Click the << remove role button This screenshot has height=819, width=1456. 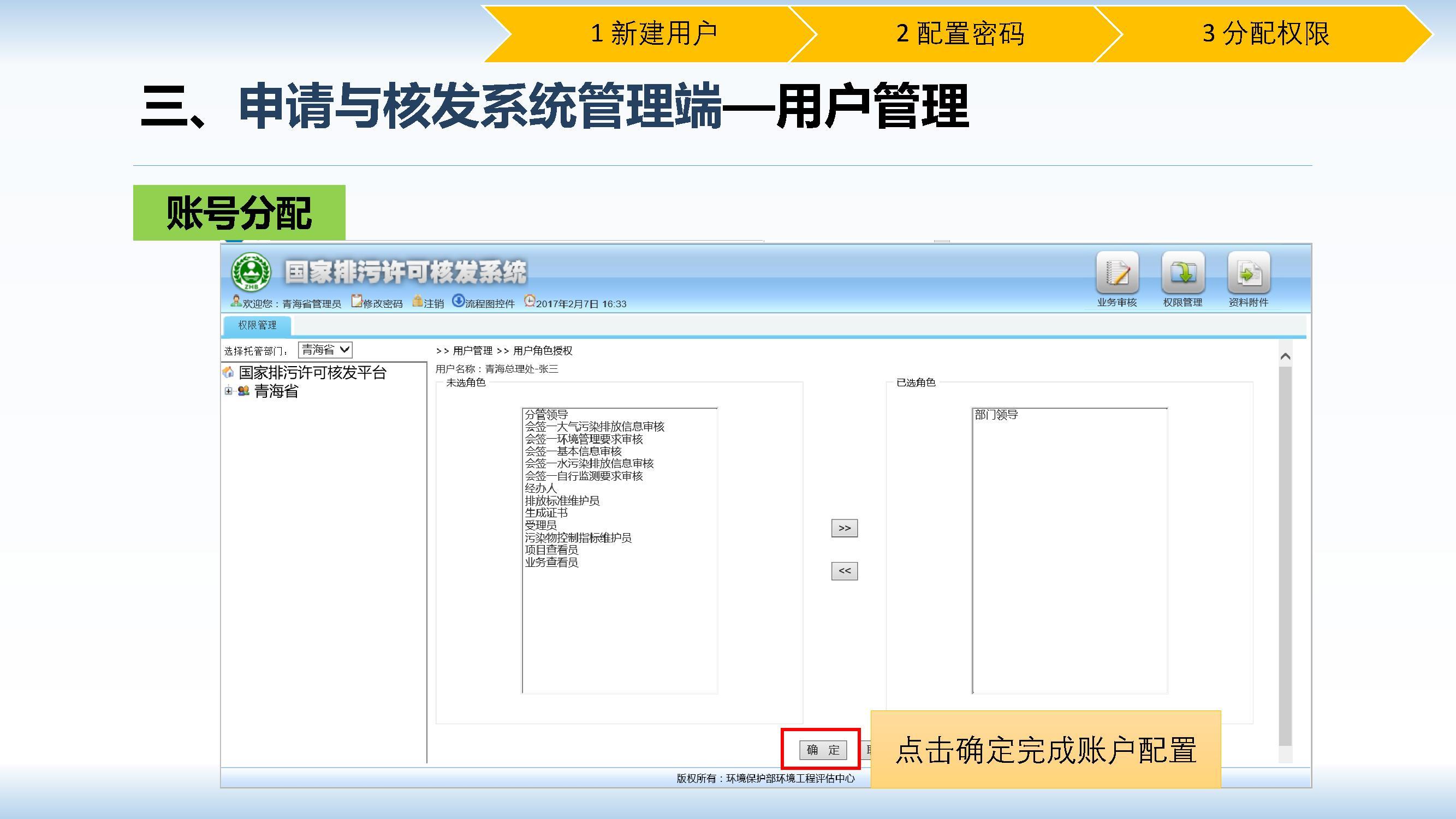click(x=844, y=571)
